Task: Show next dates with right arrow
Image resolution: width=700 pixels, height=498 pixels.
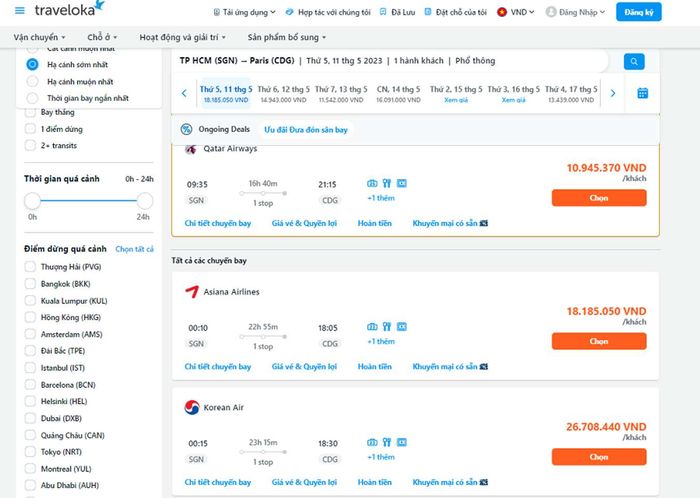Action: (x=613, y=93)
